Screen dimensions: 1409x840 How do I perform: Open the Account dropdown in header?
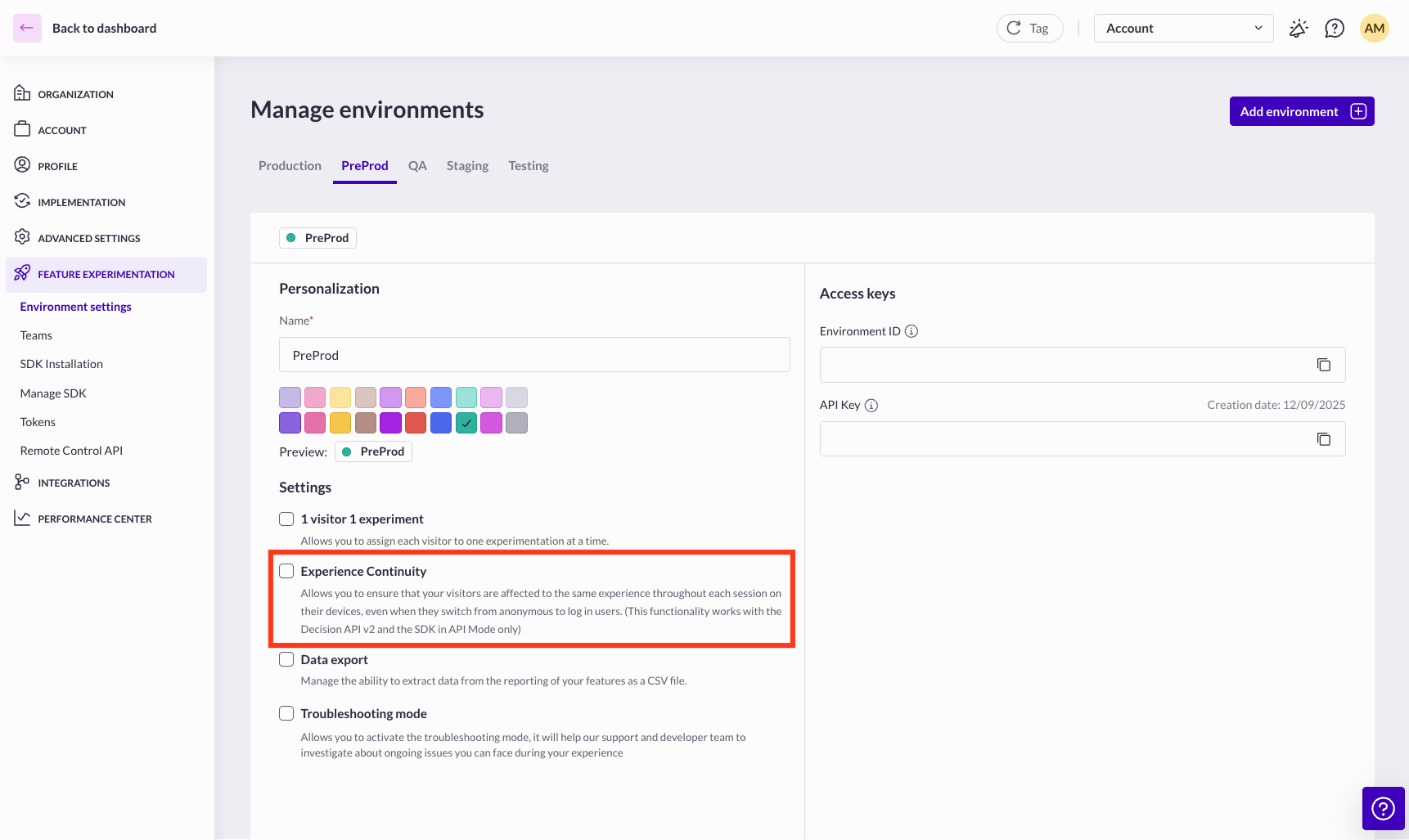pyautogui.click(x=1183, y=29)
